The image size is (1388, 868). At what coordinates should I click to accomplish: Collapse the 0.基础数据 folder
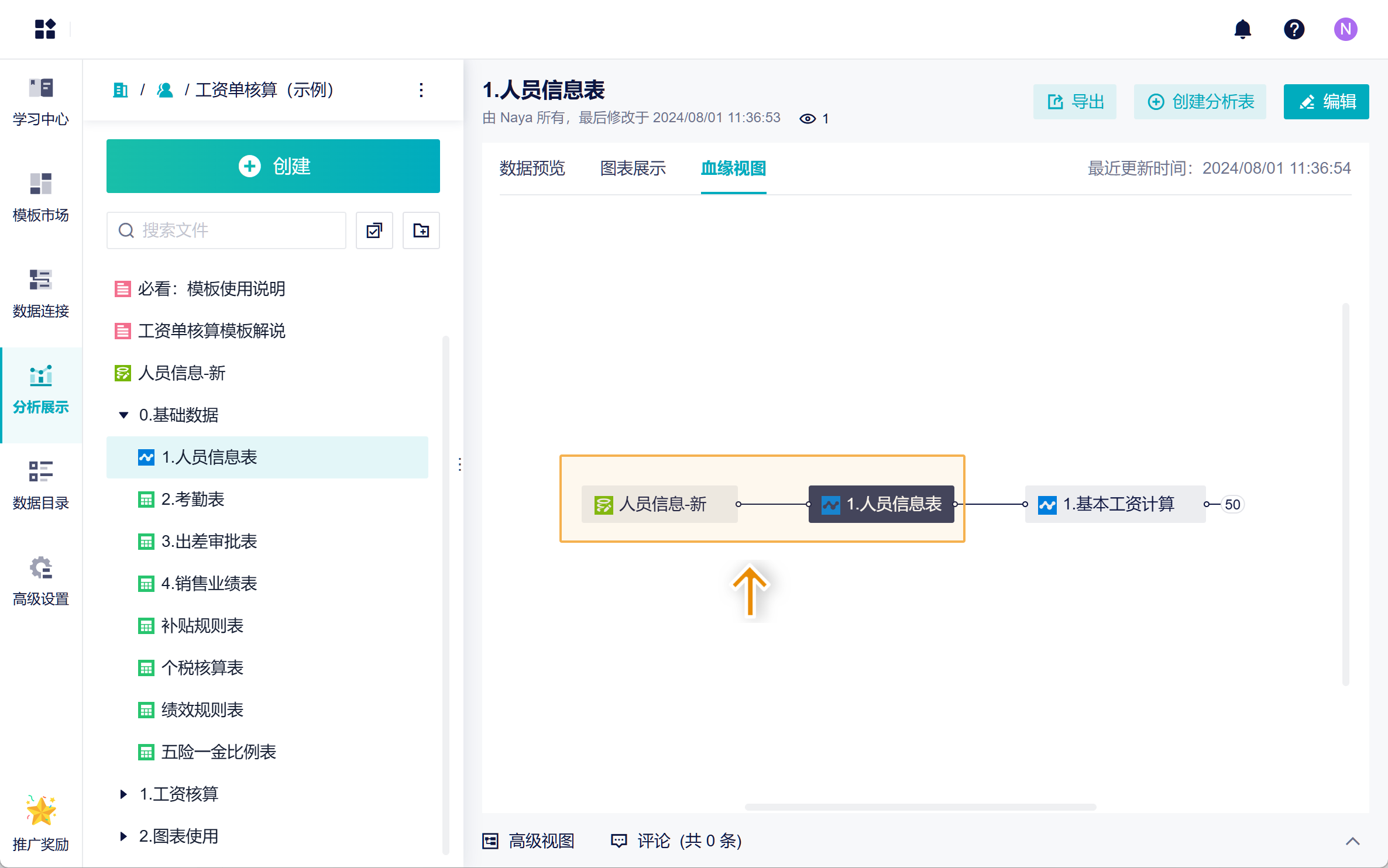(123, 415)
